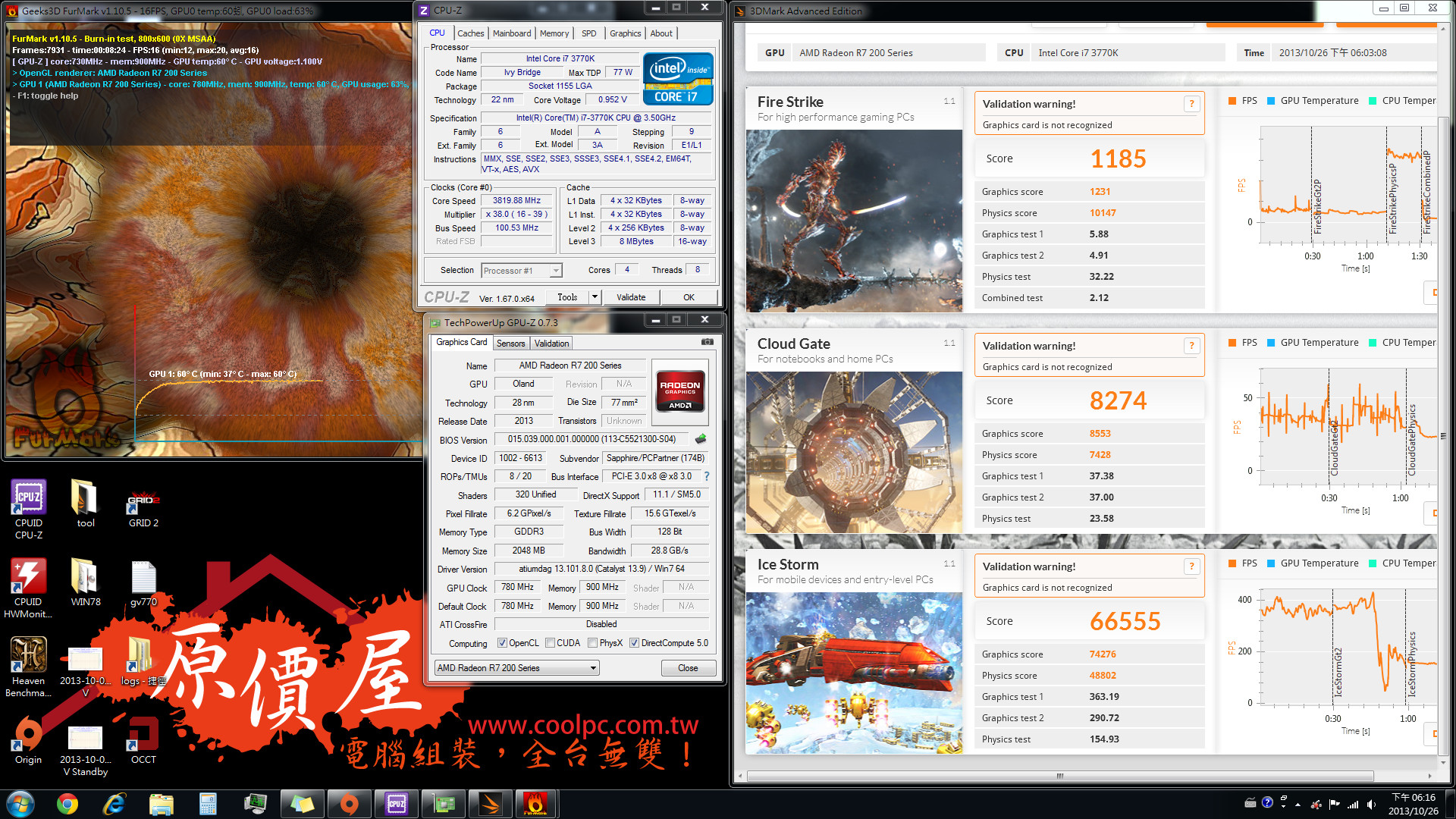Viewport: 1456px width, 819px height.
Task: Select the Origin desktop shortcut
Action: click(29, 740)
